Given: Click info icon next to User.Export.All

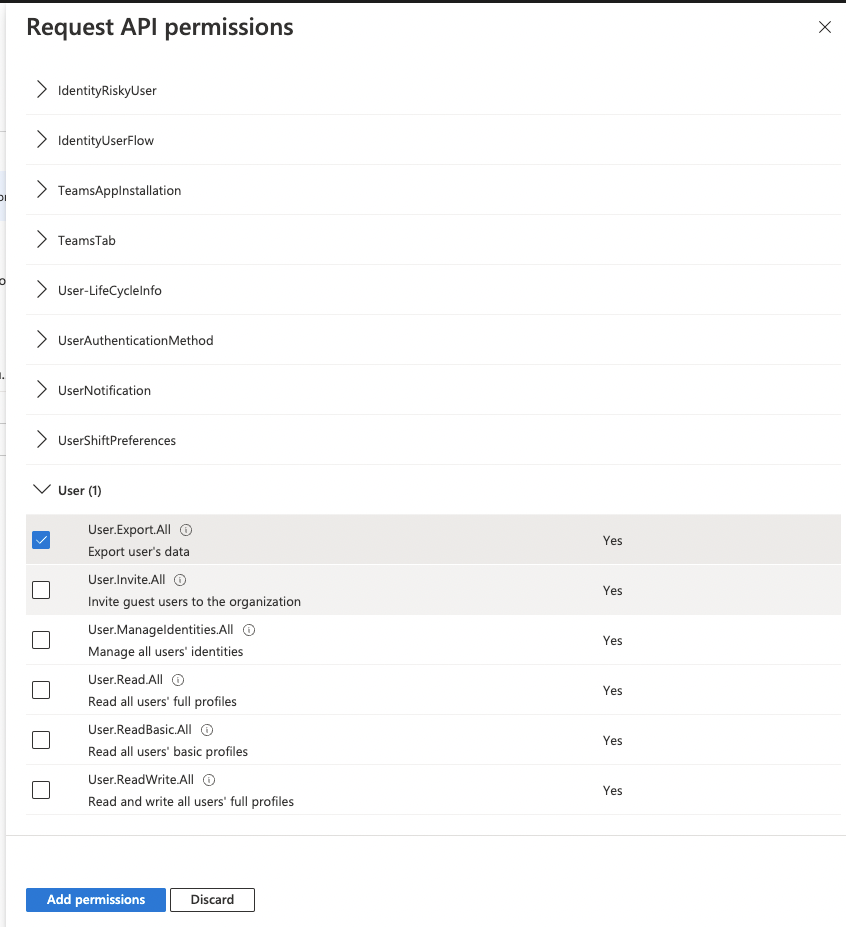Looking at the screenshot, I should (186, 530).
